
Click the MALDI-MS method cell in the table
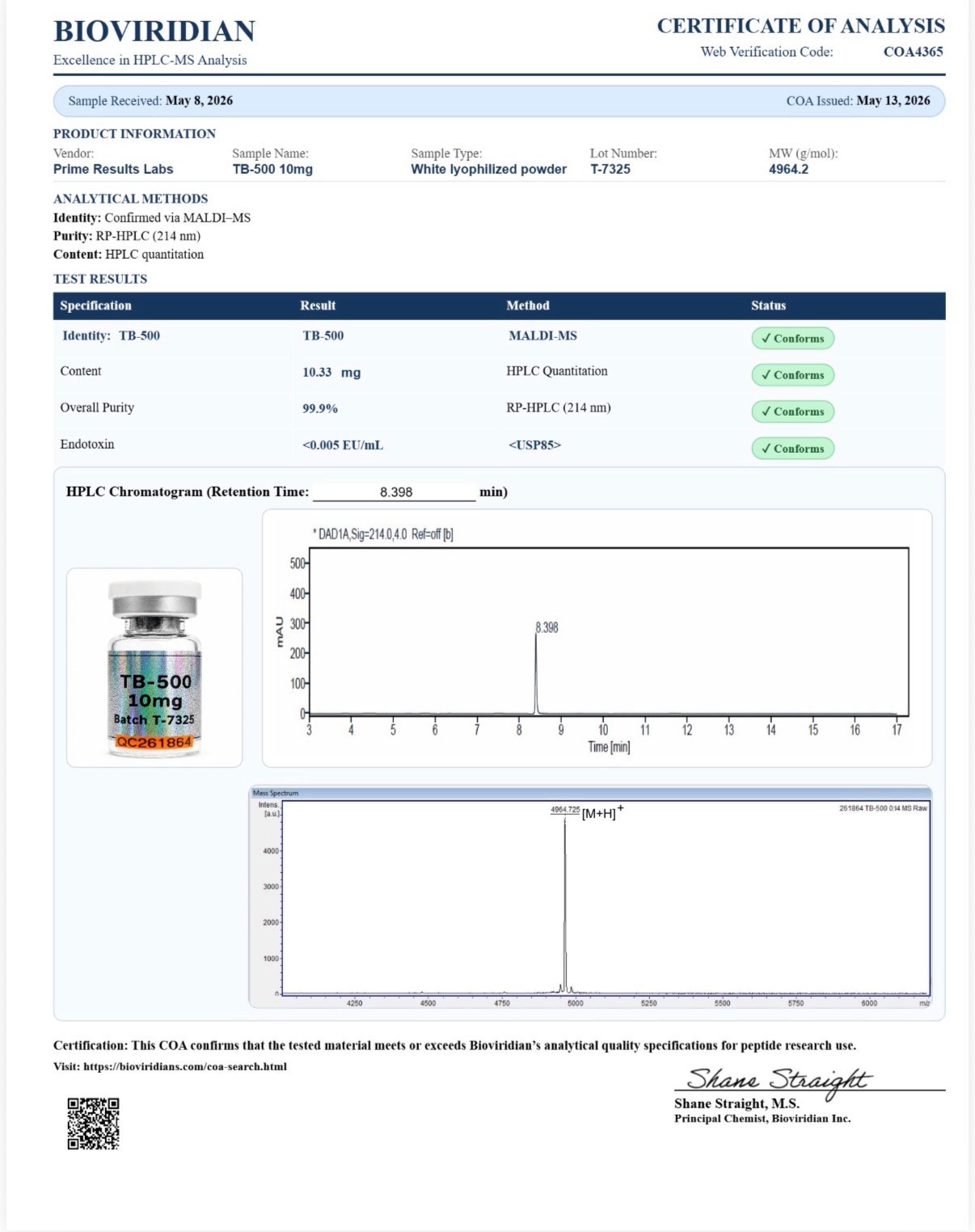click(542, 335)
